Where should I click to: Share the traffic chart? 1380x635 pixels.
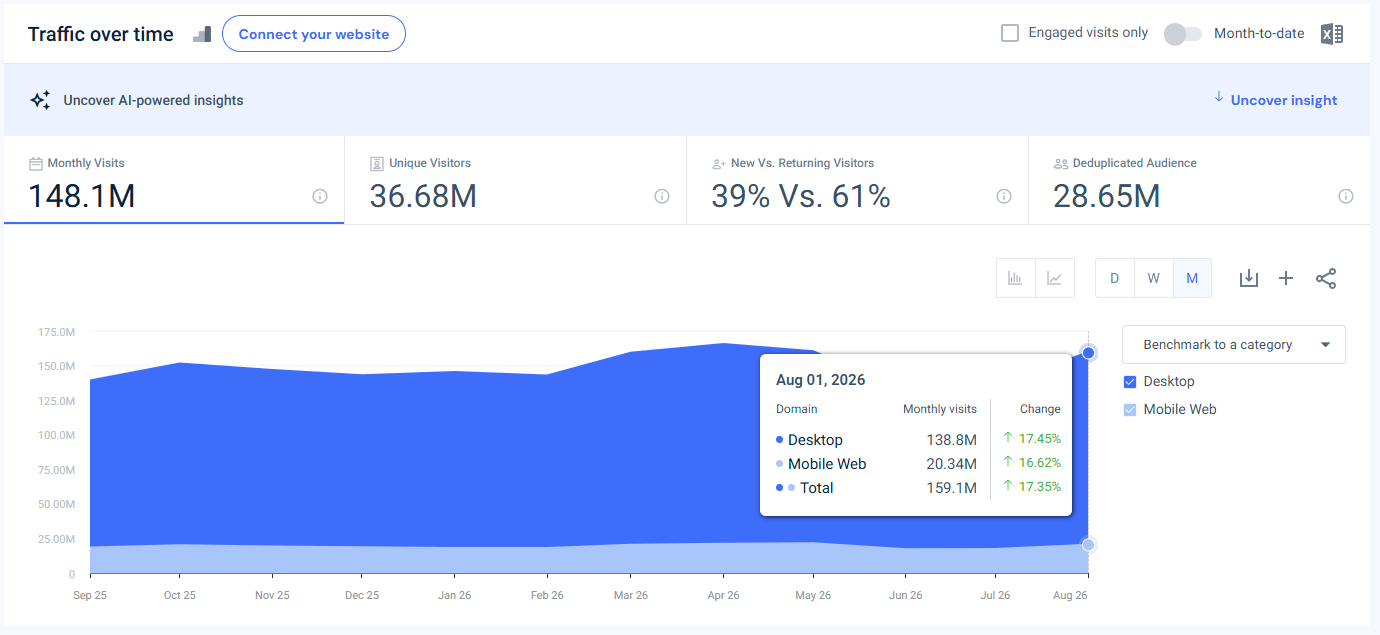(x=1326, y=278)
